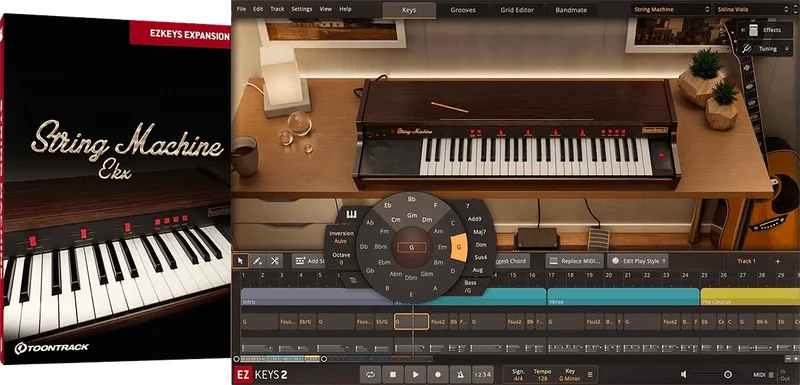Click the MIDI activity indicator
This screenshot has width=800, height=385.
[770, 375]
